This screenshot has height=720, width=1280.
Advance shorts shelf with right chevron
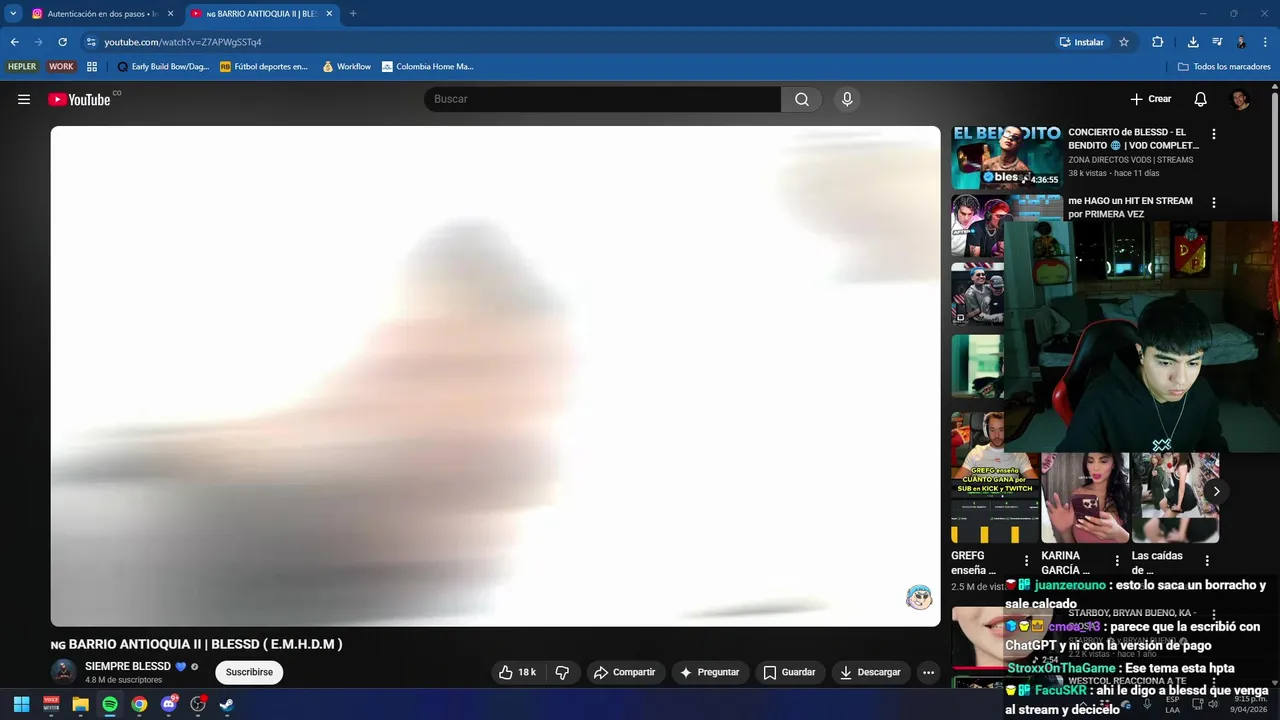pos(1216,491)
